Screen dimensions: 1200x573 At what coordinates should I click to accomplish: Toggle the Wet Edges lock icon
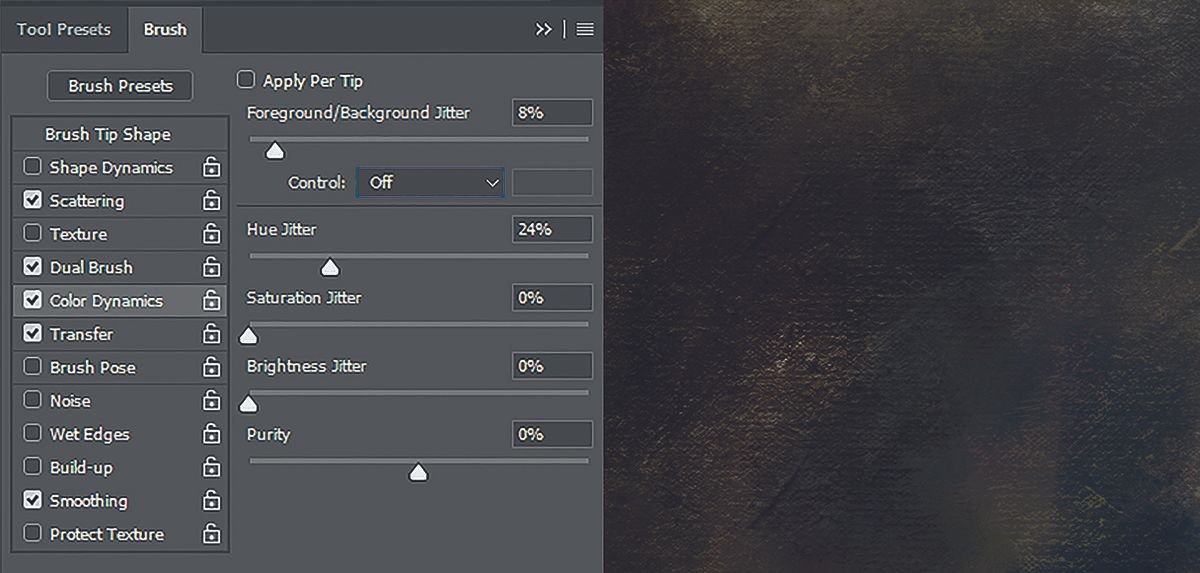(211, 434)
